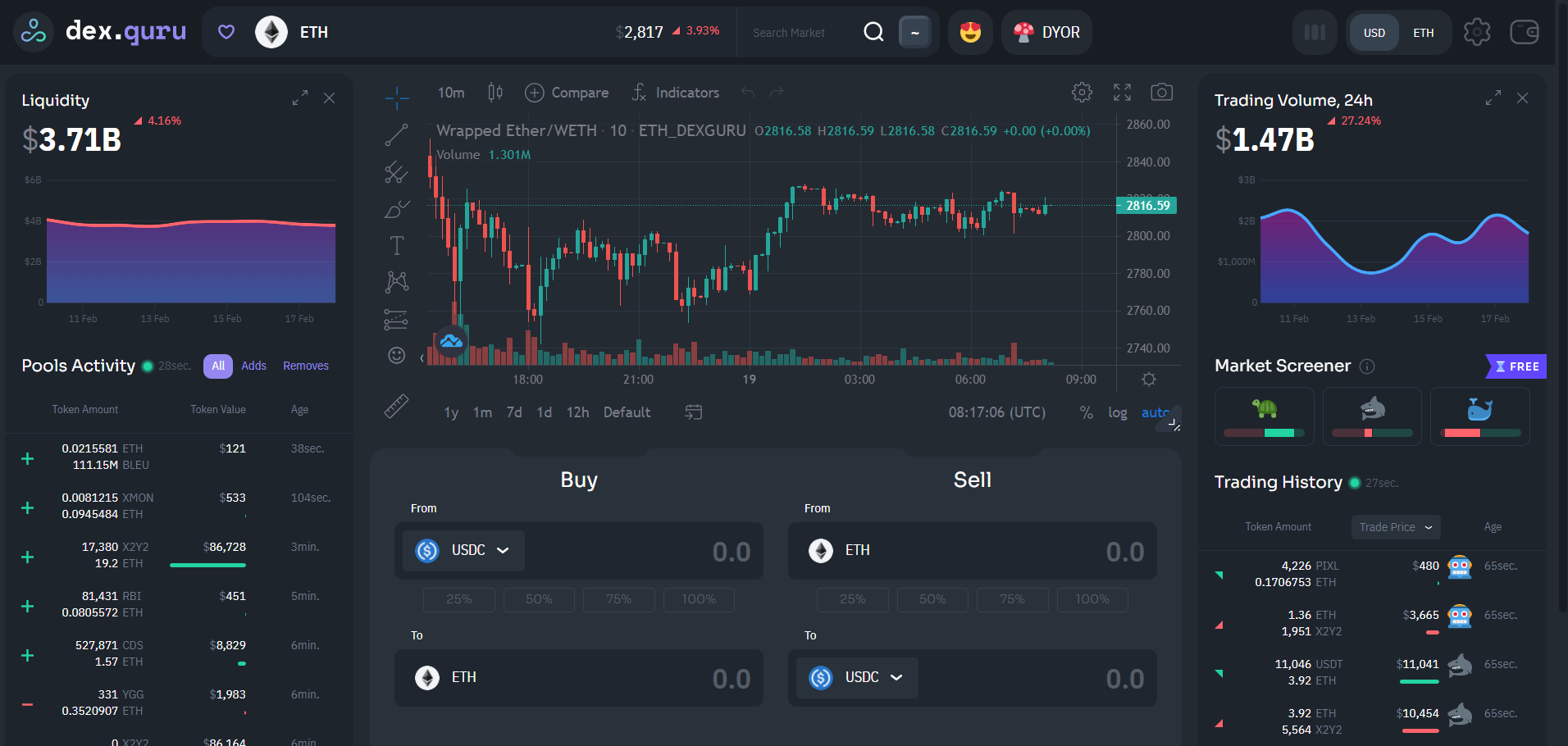Select the Text annotation tool

pyautogui.click(x=397, y=245)
